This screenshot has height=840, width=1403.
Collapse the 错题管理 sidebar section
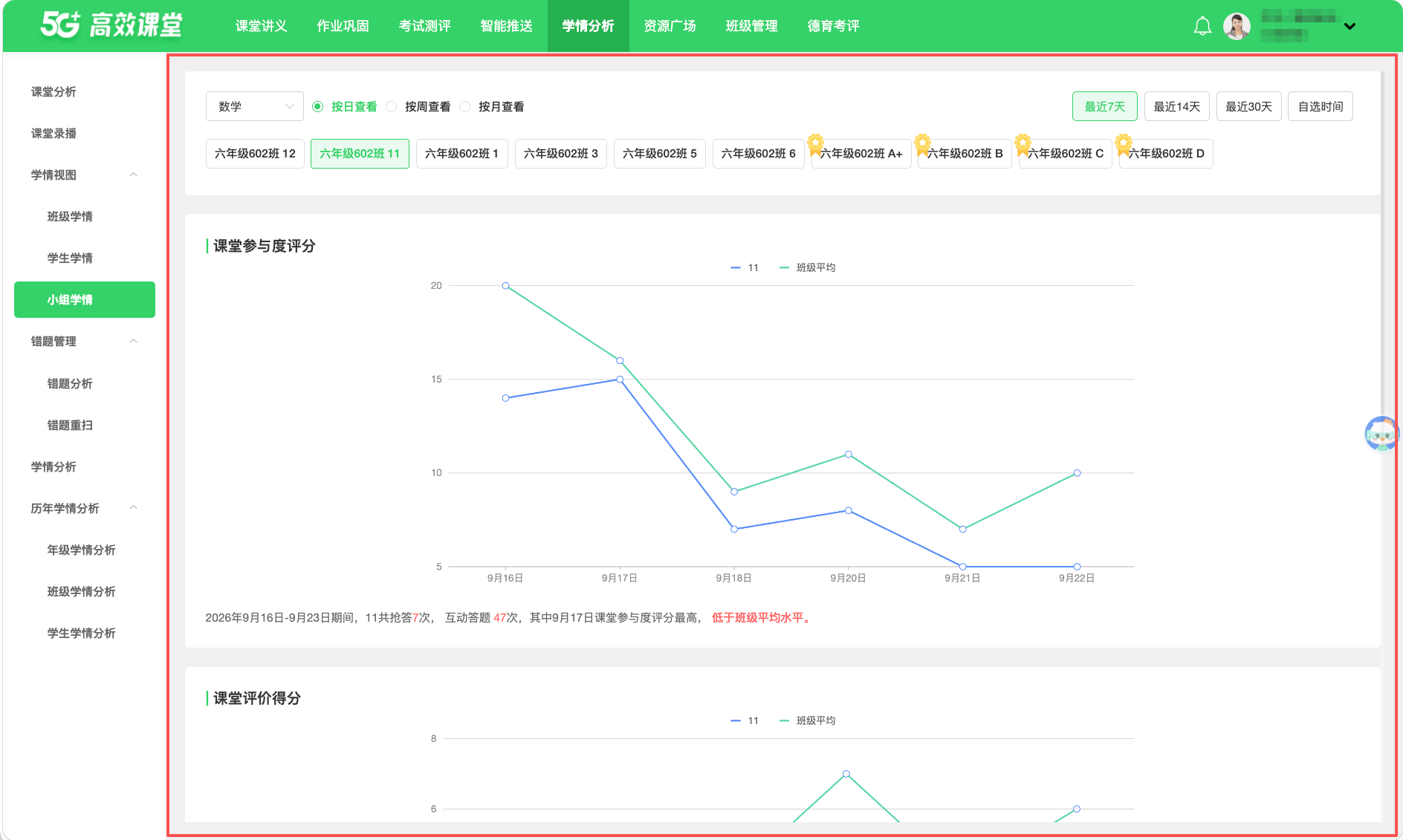[x=134, y=341]
